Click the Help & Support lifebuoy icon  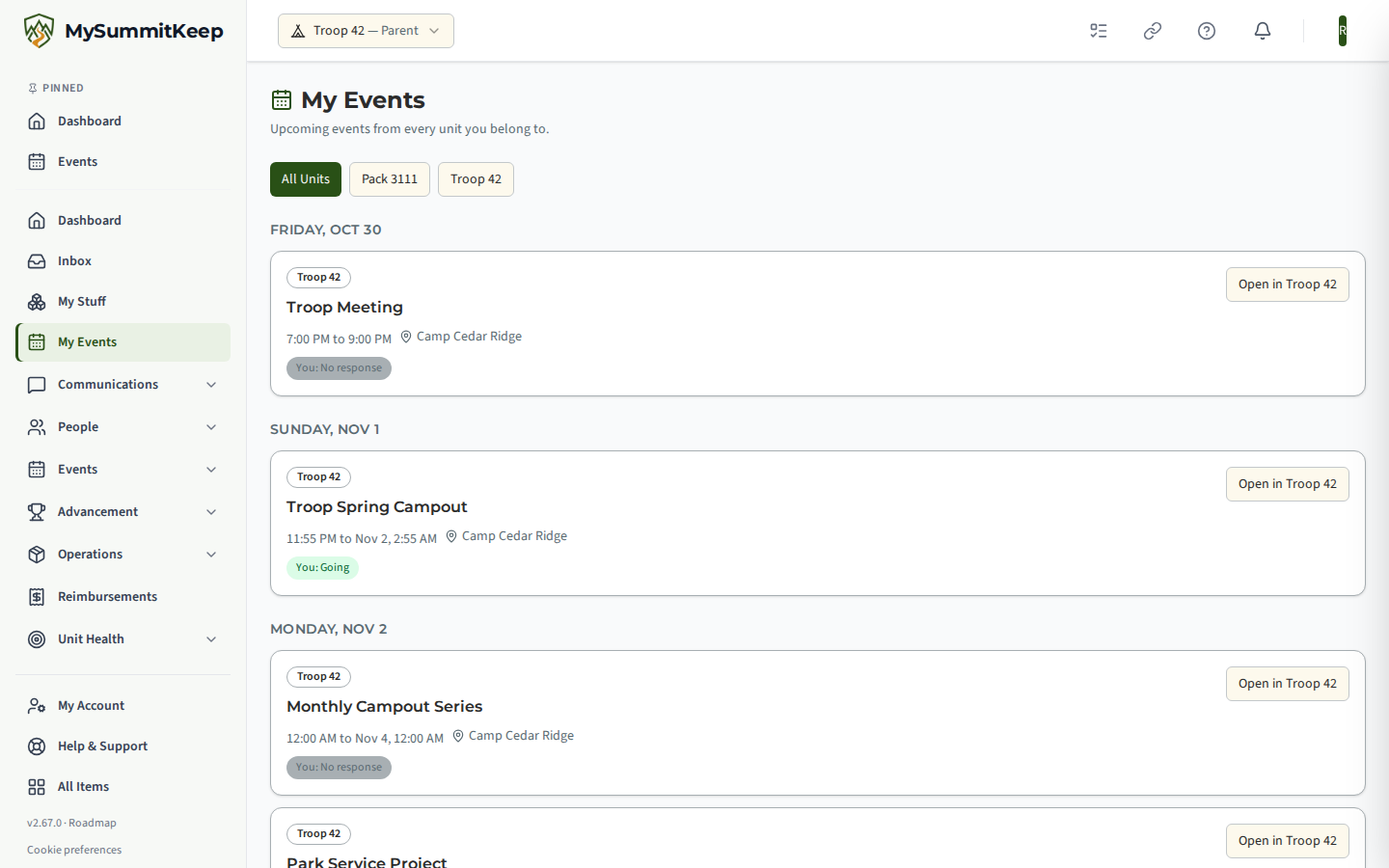coord(37,746)
